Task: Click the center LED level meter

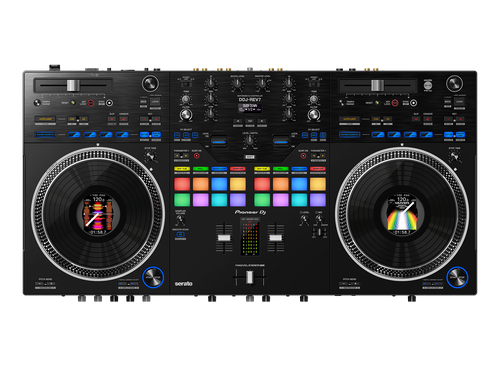Action: (x=250, y=237)
